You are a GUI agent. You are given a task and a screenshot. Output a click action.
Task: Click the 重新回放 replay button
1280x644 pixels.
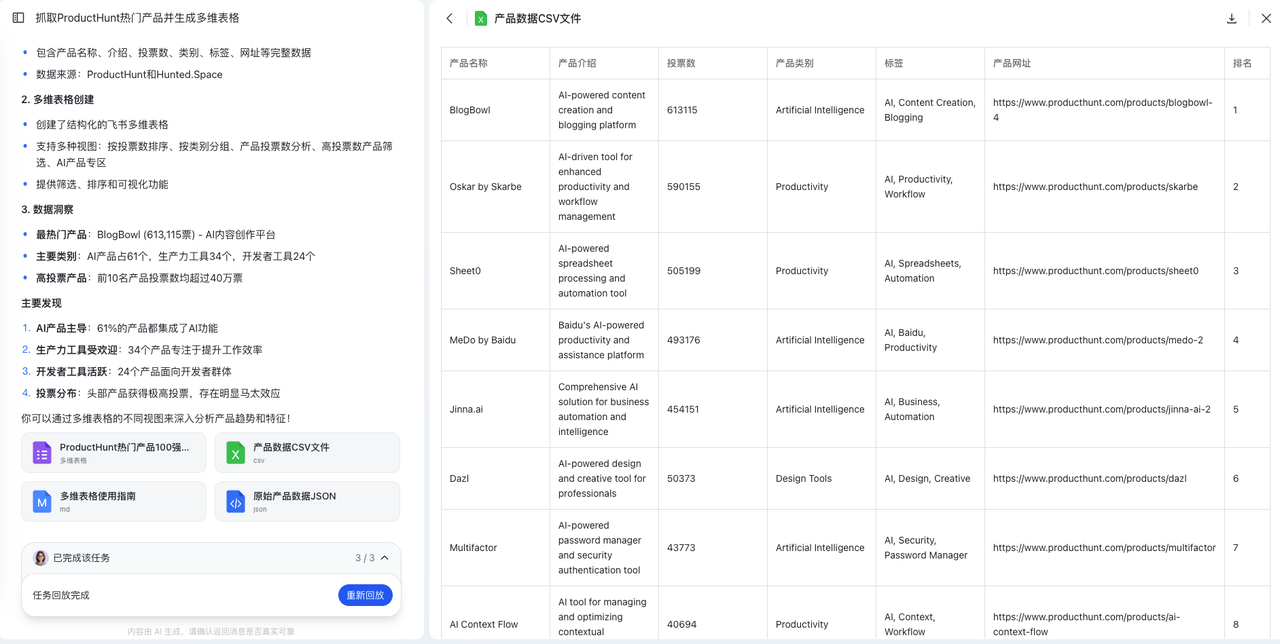(x=365, y=595)
